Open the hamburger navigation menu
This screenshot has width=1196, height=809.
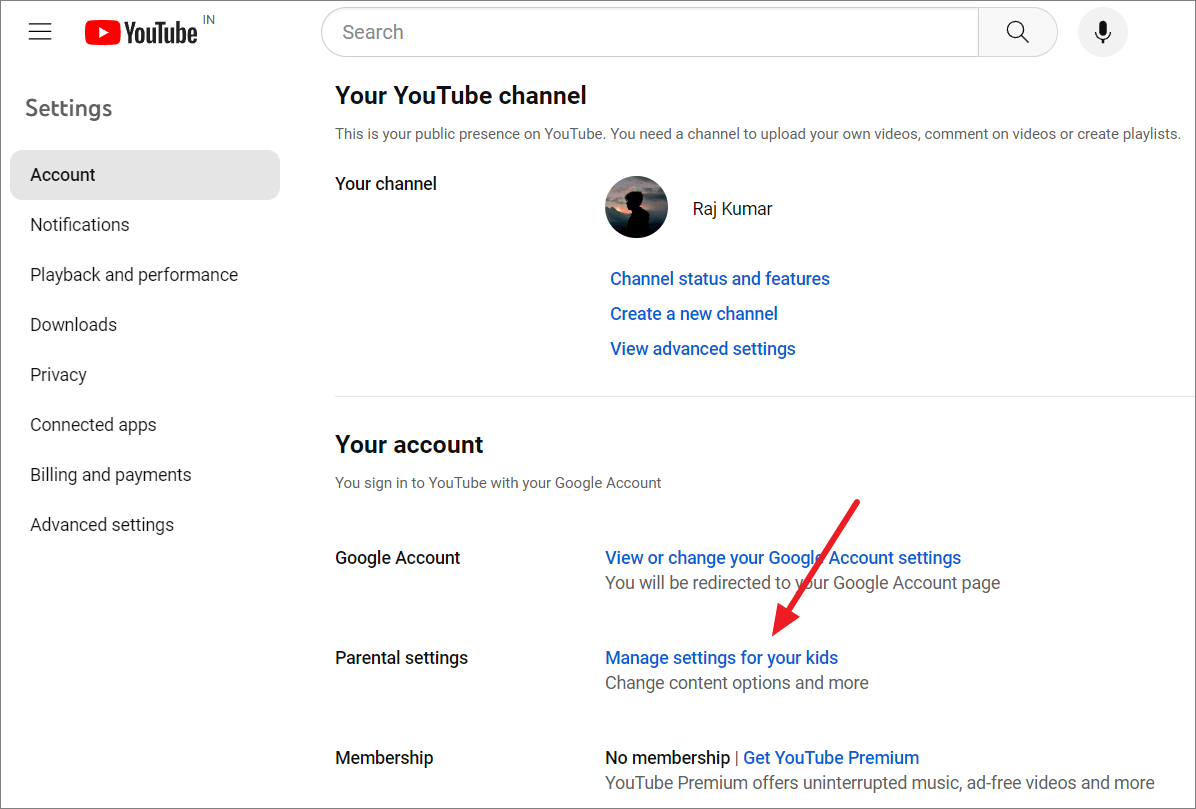[40, 31]
